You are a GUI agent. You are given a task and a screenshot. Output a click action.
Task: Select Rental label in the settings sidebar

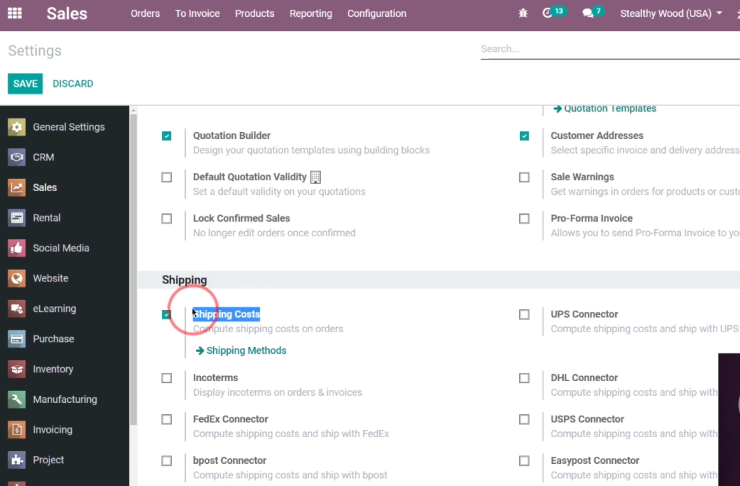point(47,218)
